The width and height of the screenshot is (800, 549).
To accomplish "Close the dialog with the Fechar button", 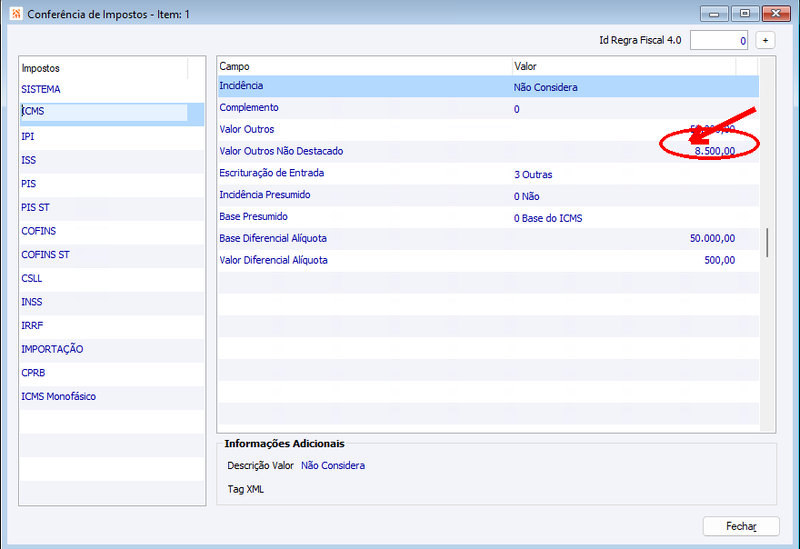I will pos(741,526).
